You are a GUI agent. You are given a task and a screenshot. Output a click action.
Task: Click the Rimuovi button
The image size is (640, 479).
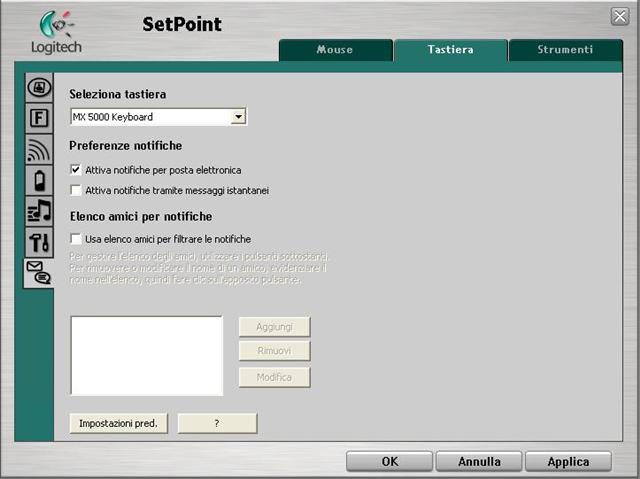click(x=274, y=351)
